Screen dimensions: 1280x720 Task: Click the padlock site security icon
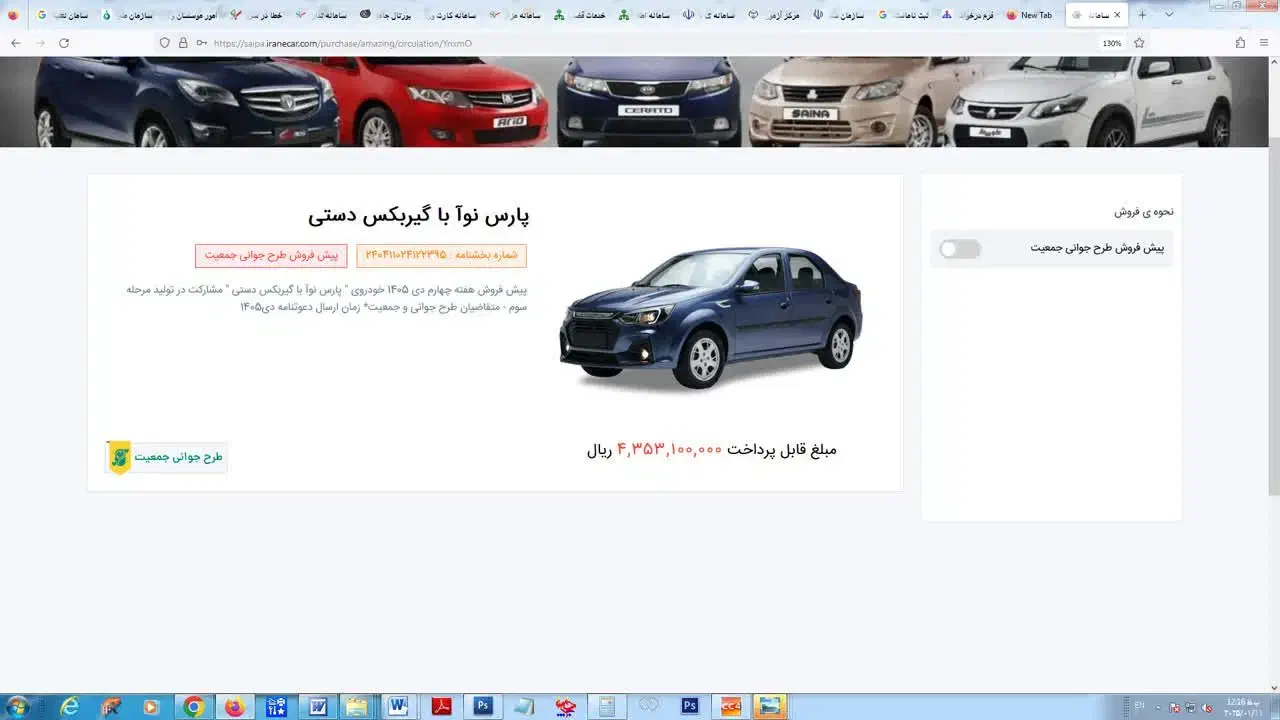tap(183, 43)
